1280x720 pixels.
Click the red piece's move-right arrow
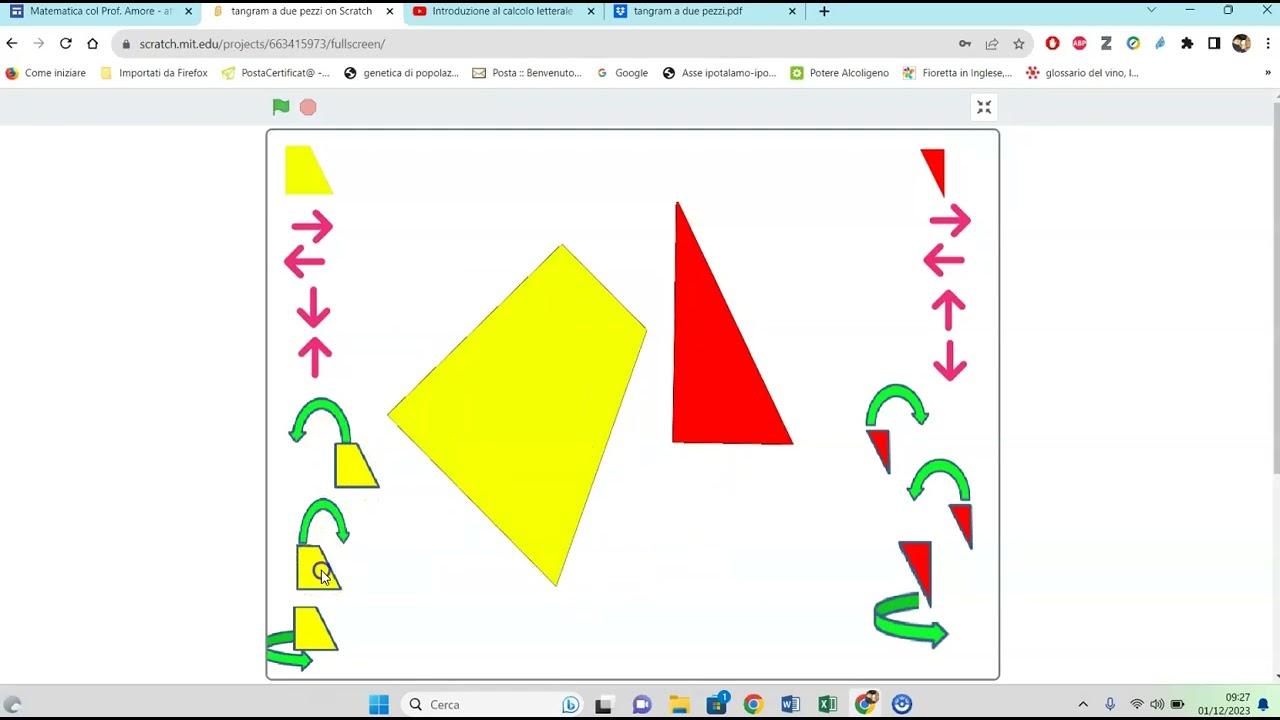[x=949, y=220]
